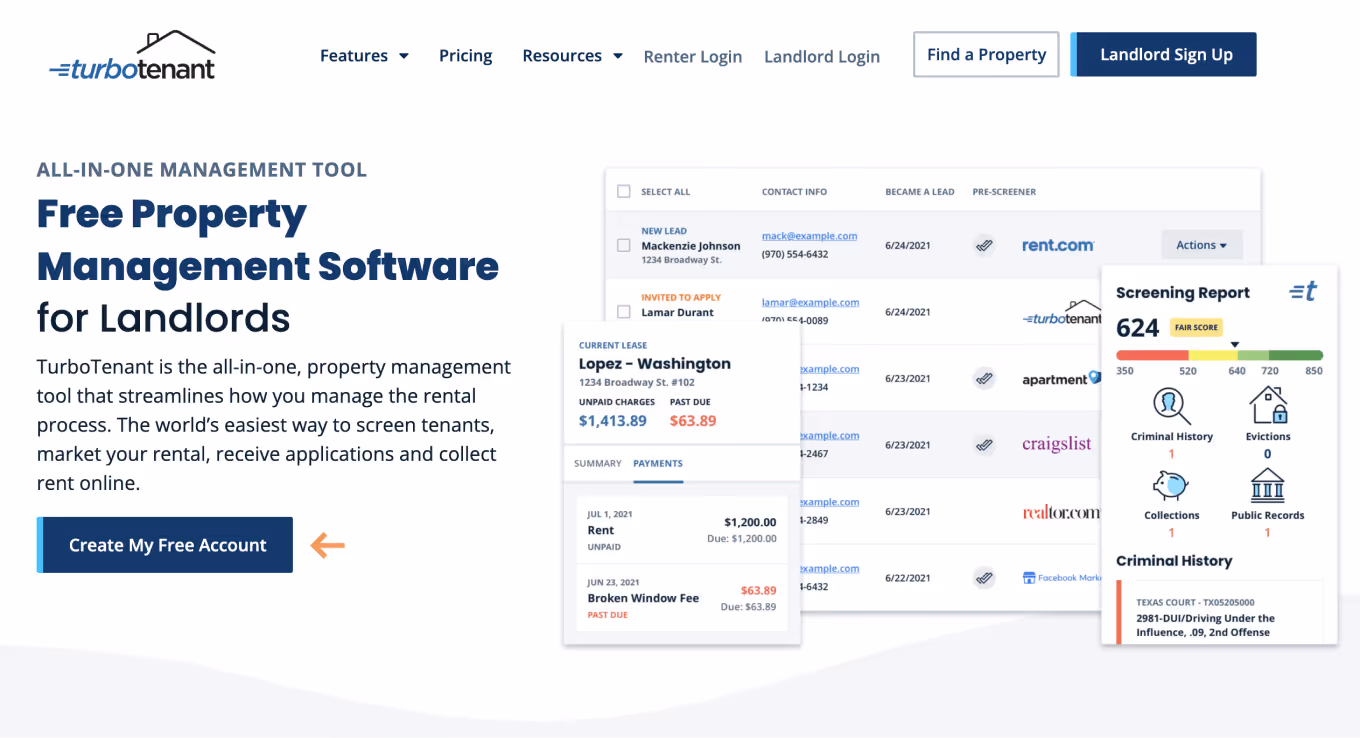Click the Evictions house lock icon
1360x738 pixels.
1268,405
